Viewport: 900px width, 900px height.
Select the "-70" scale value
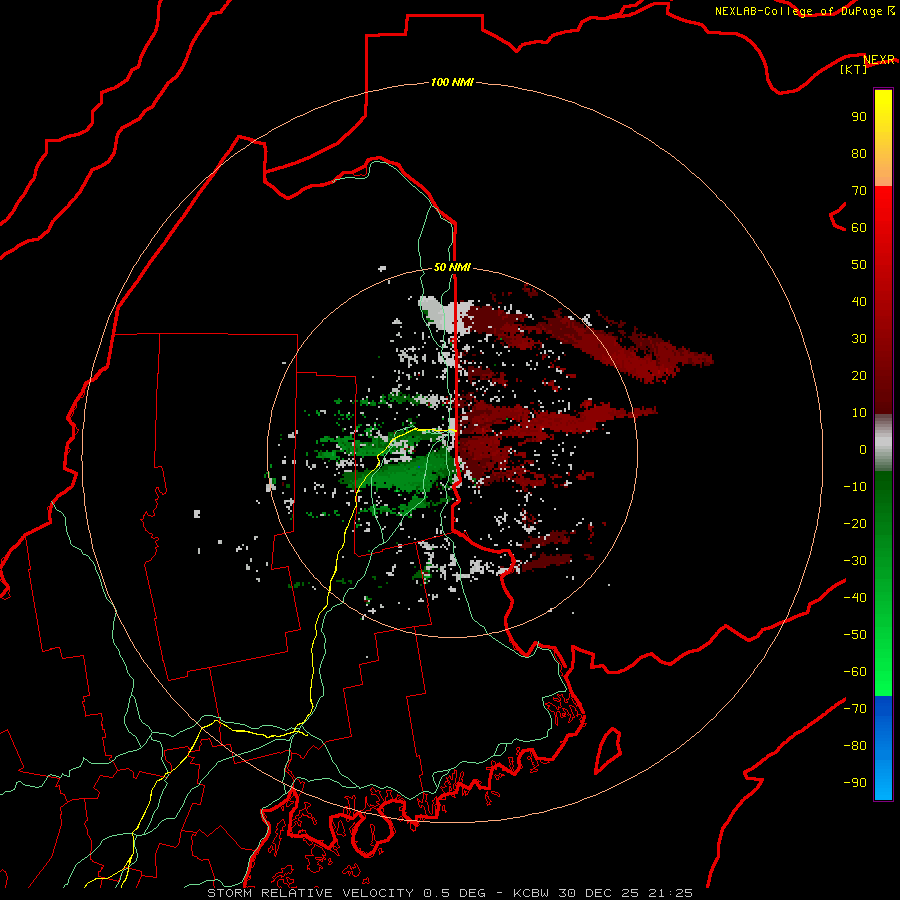(x=855, y=709)
